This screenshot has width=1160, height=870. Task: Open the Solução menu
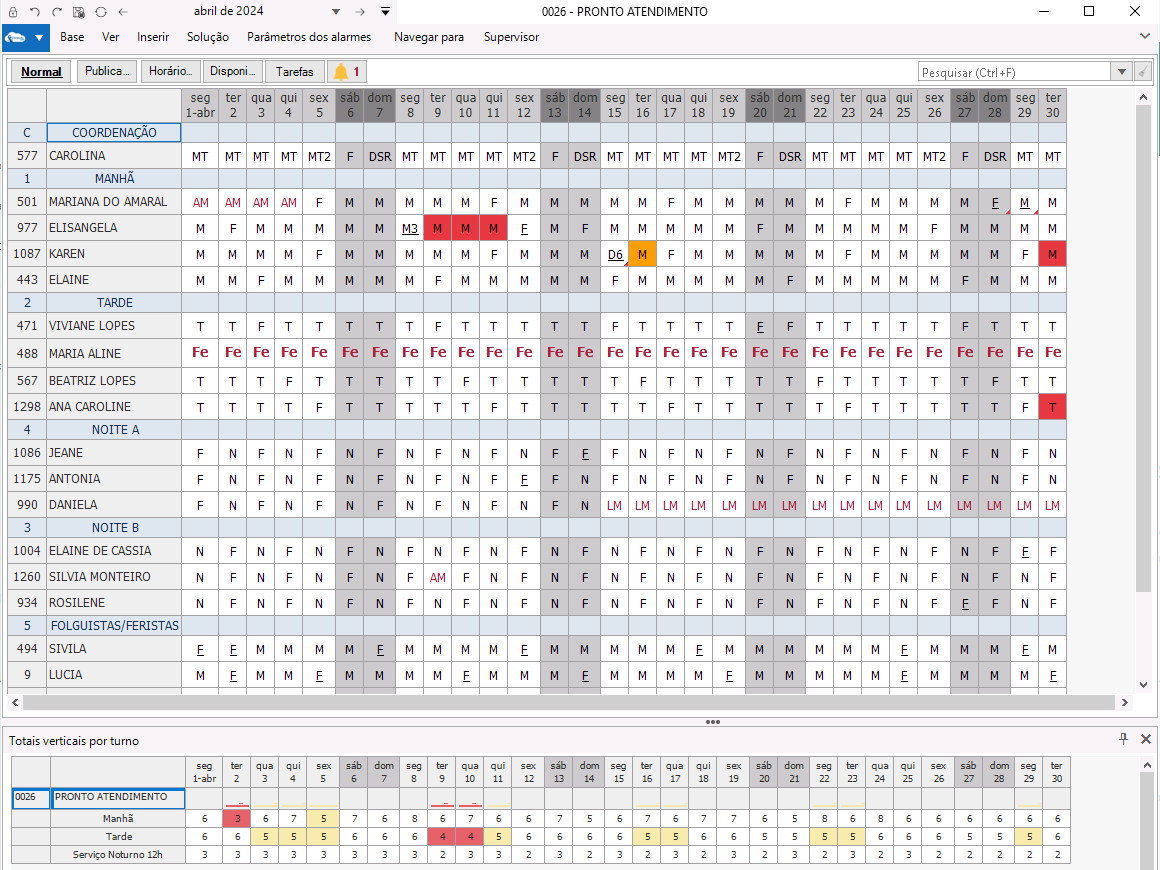[x=207, y=37]
